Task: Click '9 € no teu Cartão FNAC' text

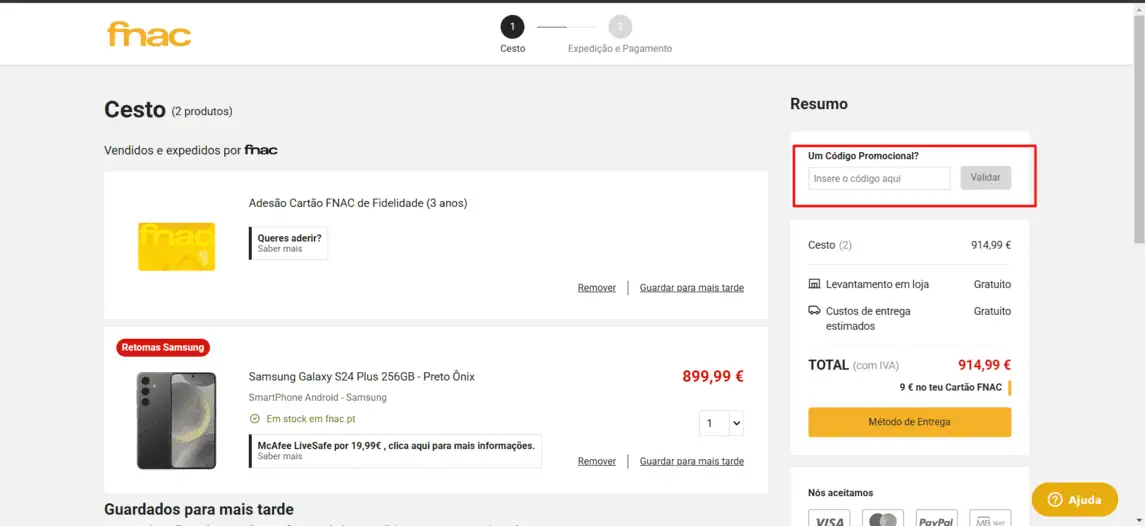Action: coord(951,387)
